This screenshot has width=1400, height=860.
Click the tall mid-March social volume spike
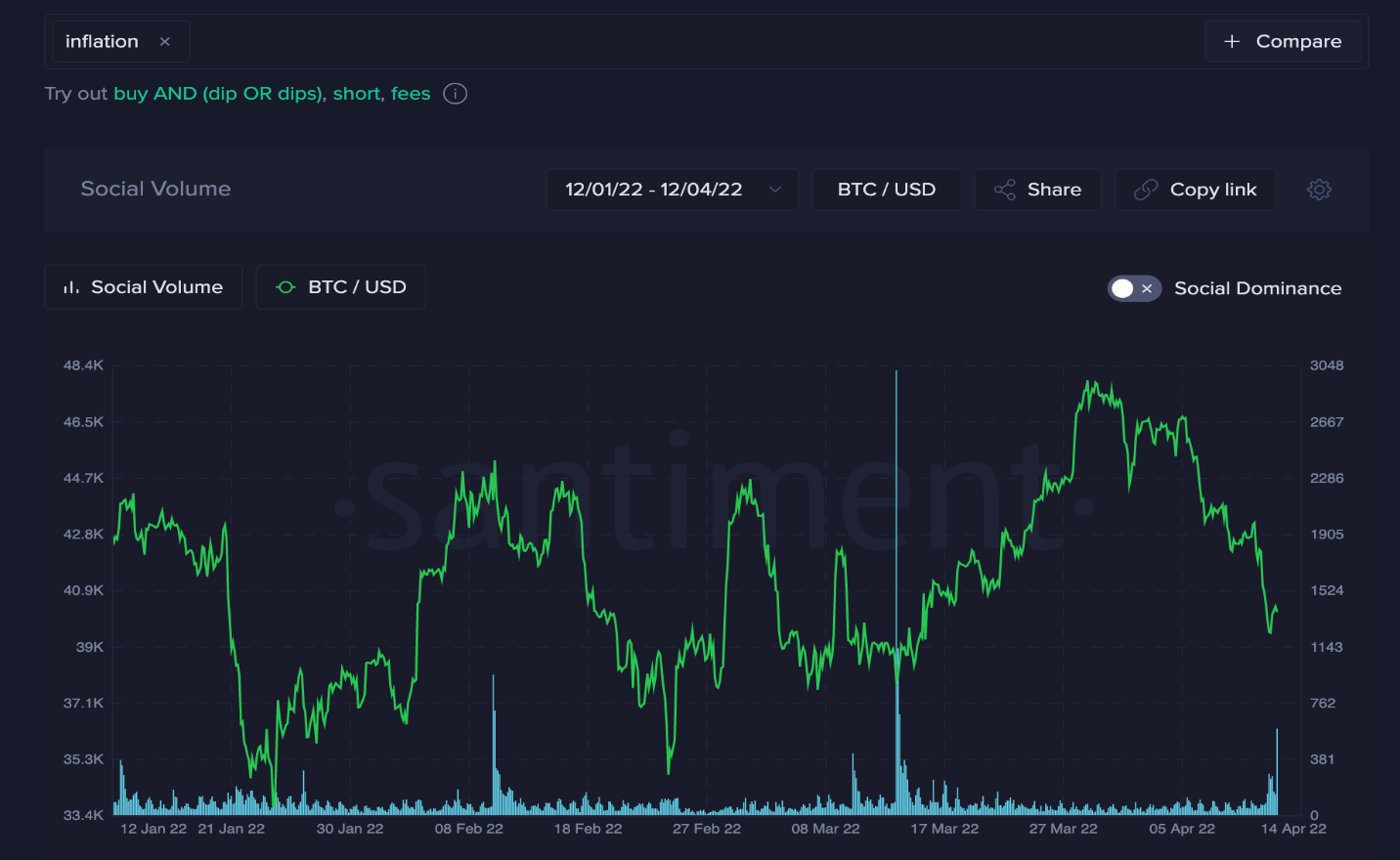tap(897, 586)
